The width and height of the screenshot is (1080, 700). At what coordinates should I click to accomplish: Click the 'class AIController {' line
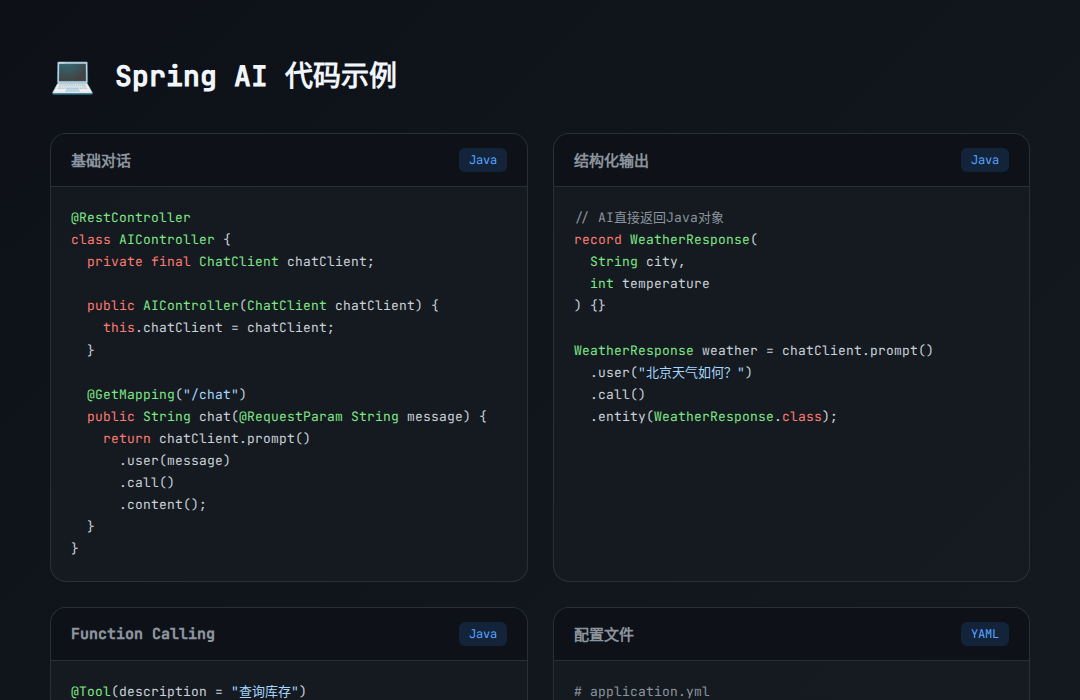click(151, 240)
